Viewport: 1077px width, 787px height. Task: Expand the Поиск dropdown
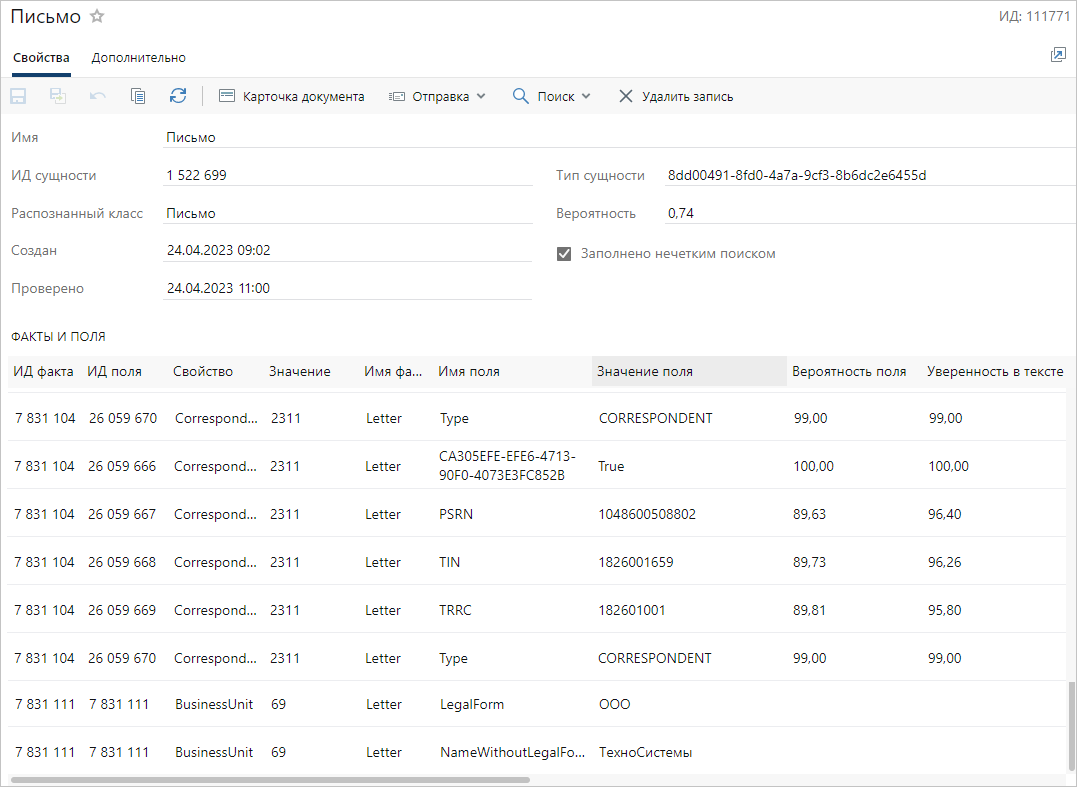(552, 96)
